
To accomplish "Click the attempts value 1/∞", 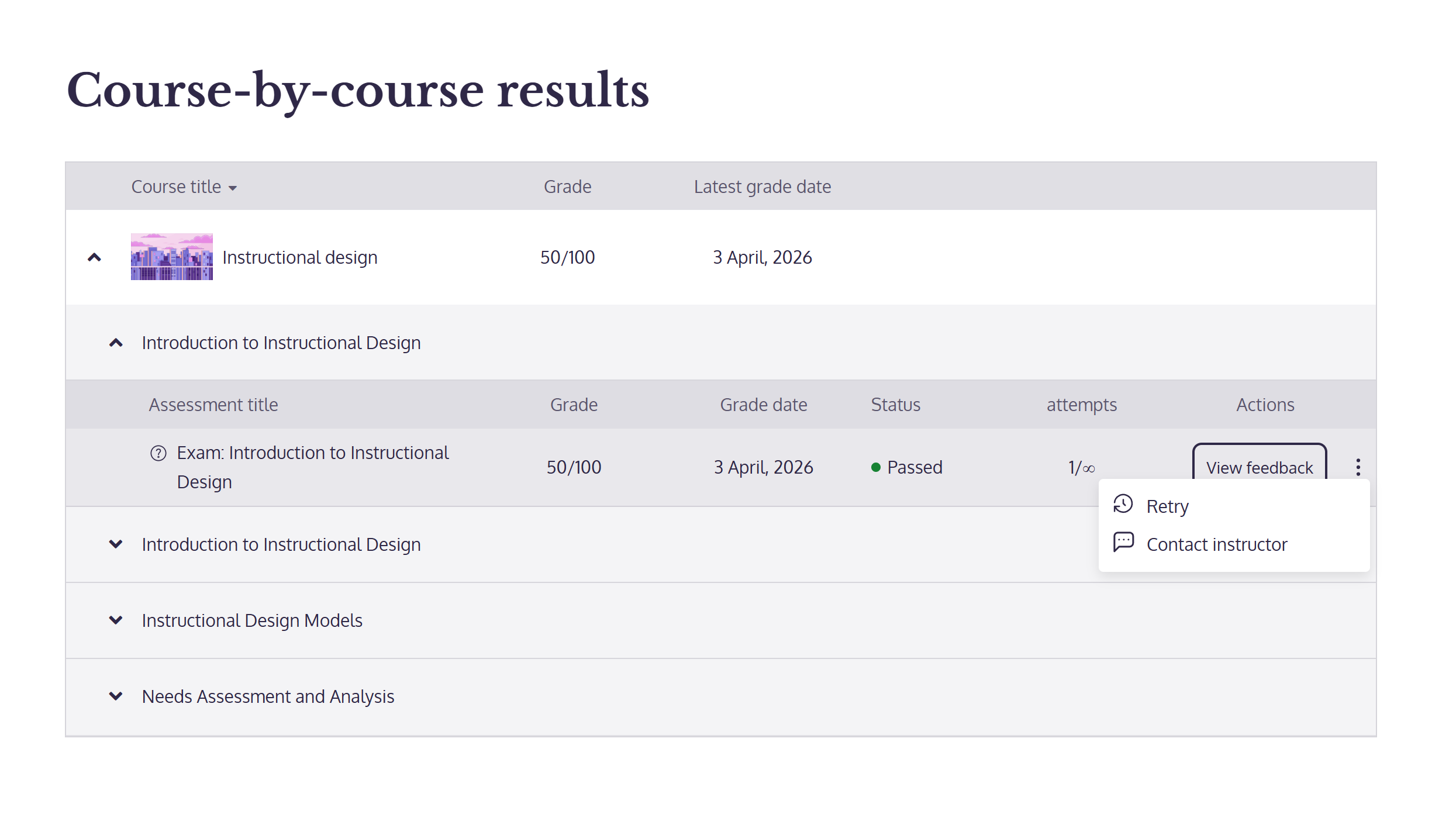I will pos(1081,468).
